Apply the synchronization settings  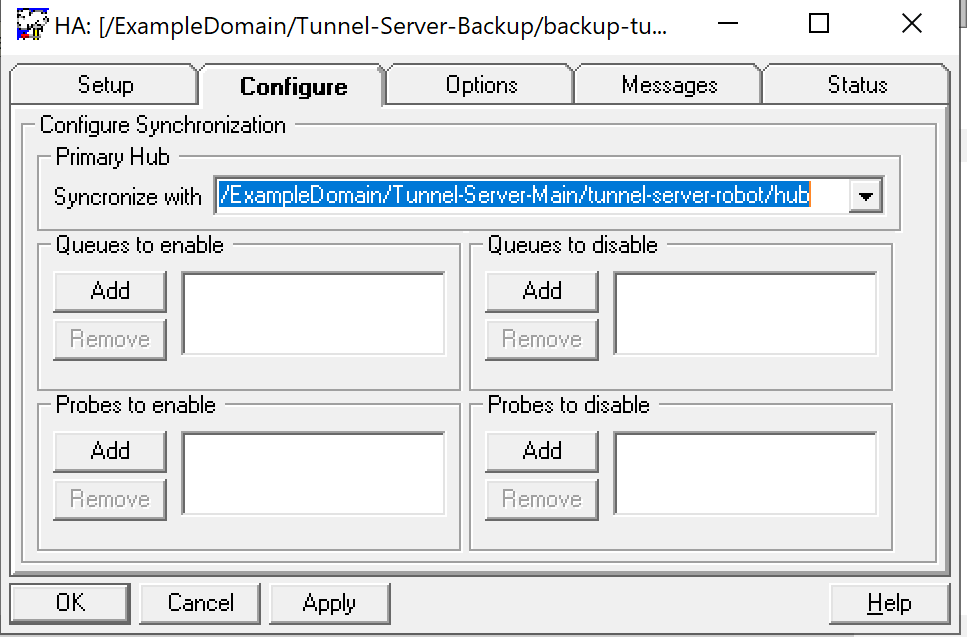(329, 603)
